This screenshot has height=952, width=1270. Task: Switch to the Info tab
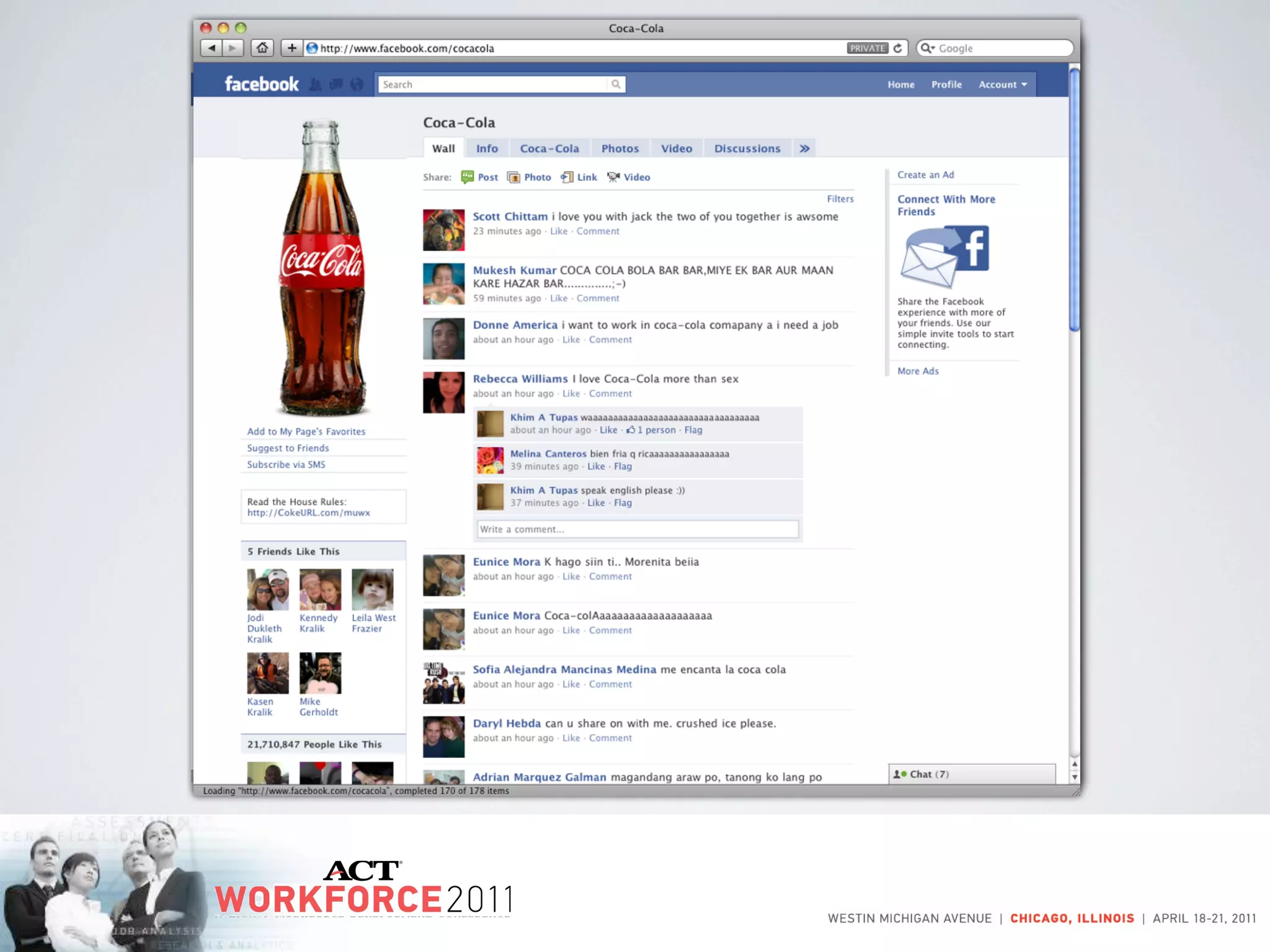point(487,148)
